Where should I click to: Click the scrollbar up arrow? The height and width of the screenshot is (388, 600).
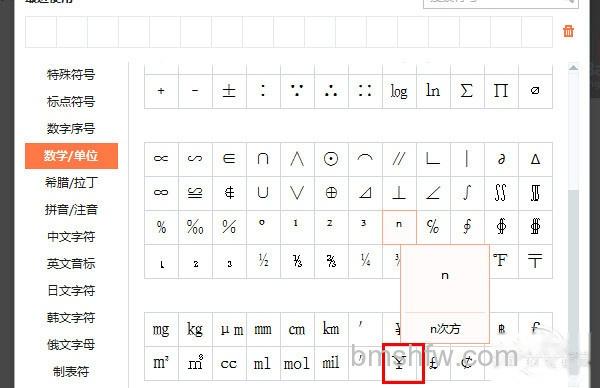(x=573, y=68)
